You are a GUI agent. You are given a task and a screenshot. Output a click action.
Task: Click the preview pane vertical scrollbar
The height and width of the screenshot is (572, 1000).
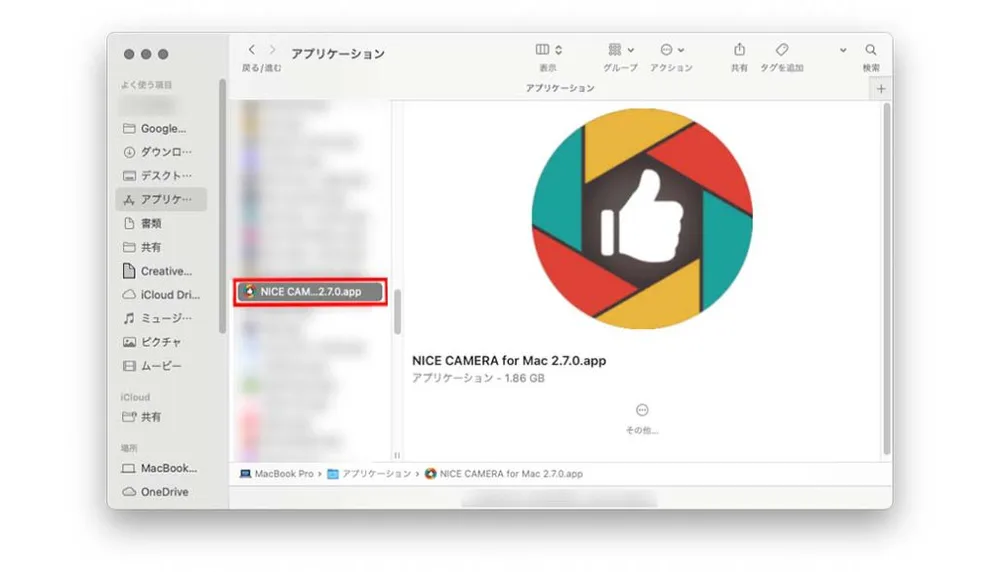886,279
